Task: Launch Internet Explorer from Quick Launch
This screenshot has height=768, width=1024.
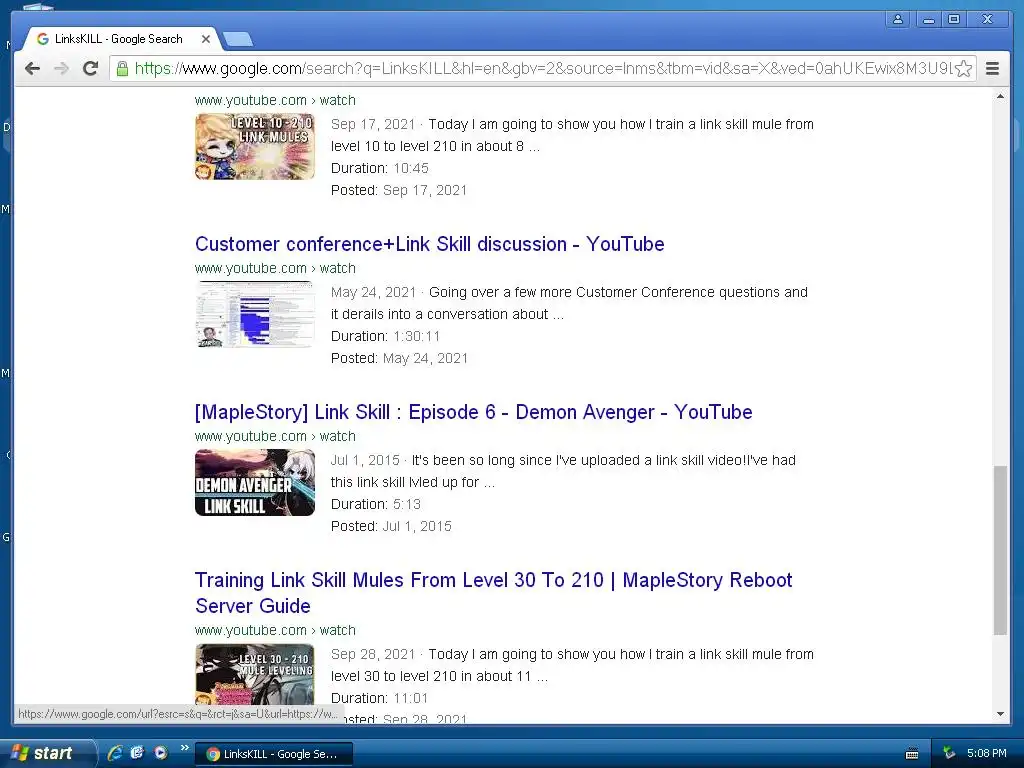Action: [115, 753]
